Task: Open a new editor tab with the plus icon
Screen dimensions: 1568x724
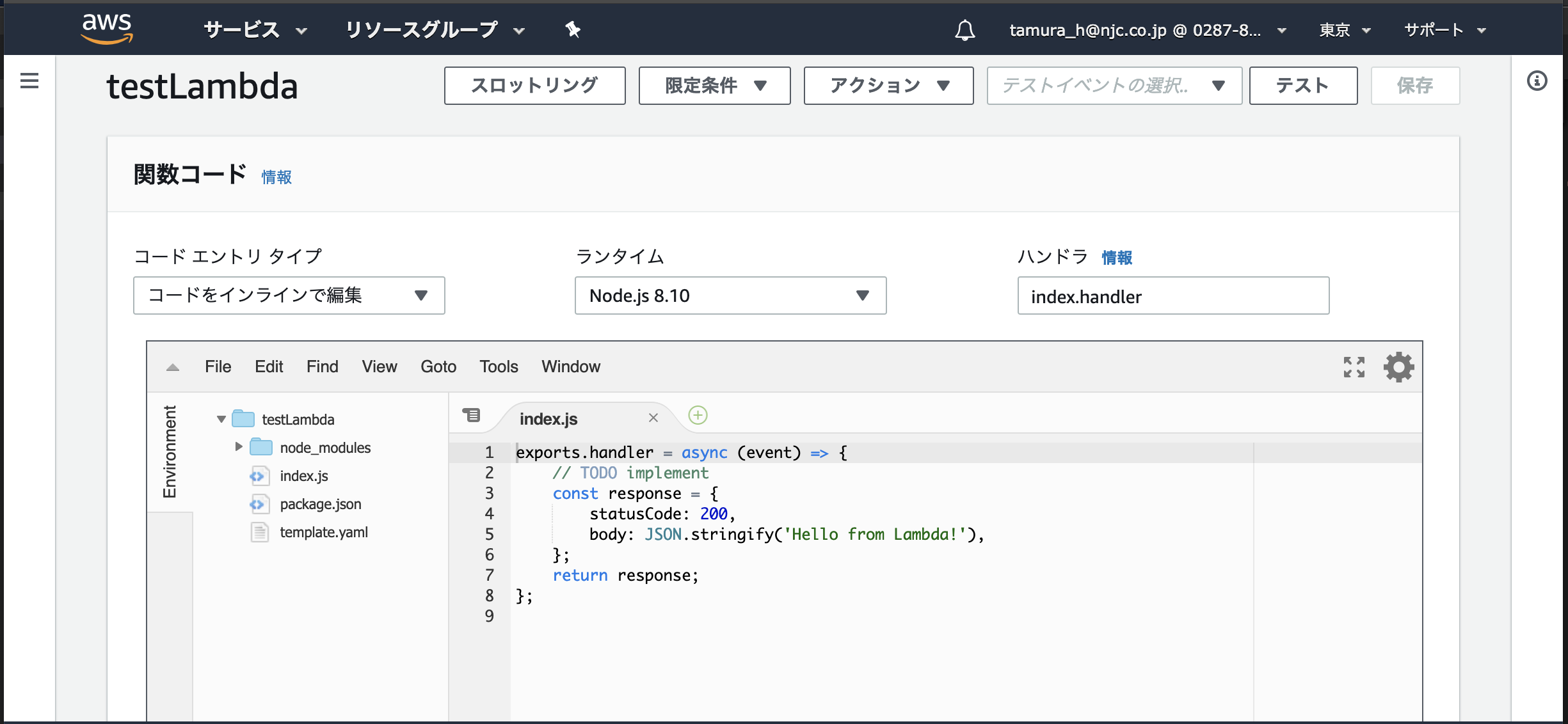Action: point(698,416)
